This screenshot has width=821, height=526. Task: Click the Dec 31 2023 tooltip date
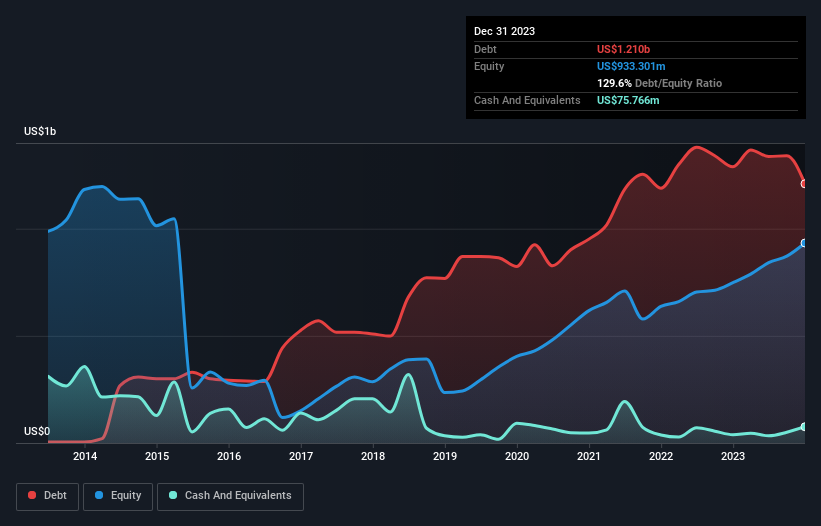point(504,31)
